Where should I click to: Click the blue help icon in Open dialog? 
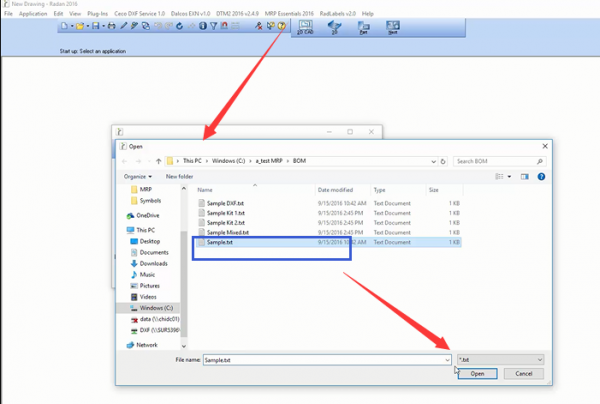541,176
